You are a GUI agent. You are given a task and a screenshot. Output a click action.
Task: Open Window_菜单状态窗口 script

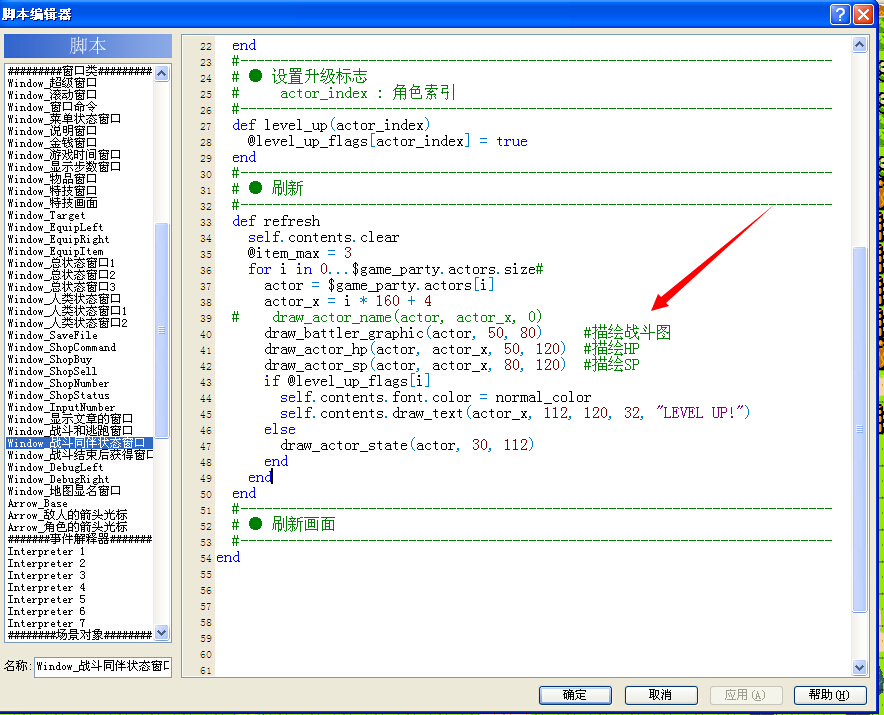[x=64, y=119]
